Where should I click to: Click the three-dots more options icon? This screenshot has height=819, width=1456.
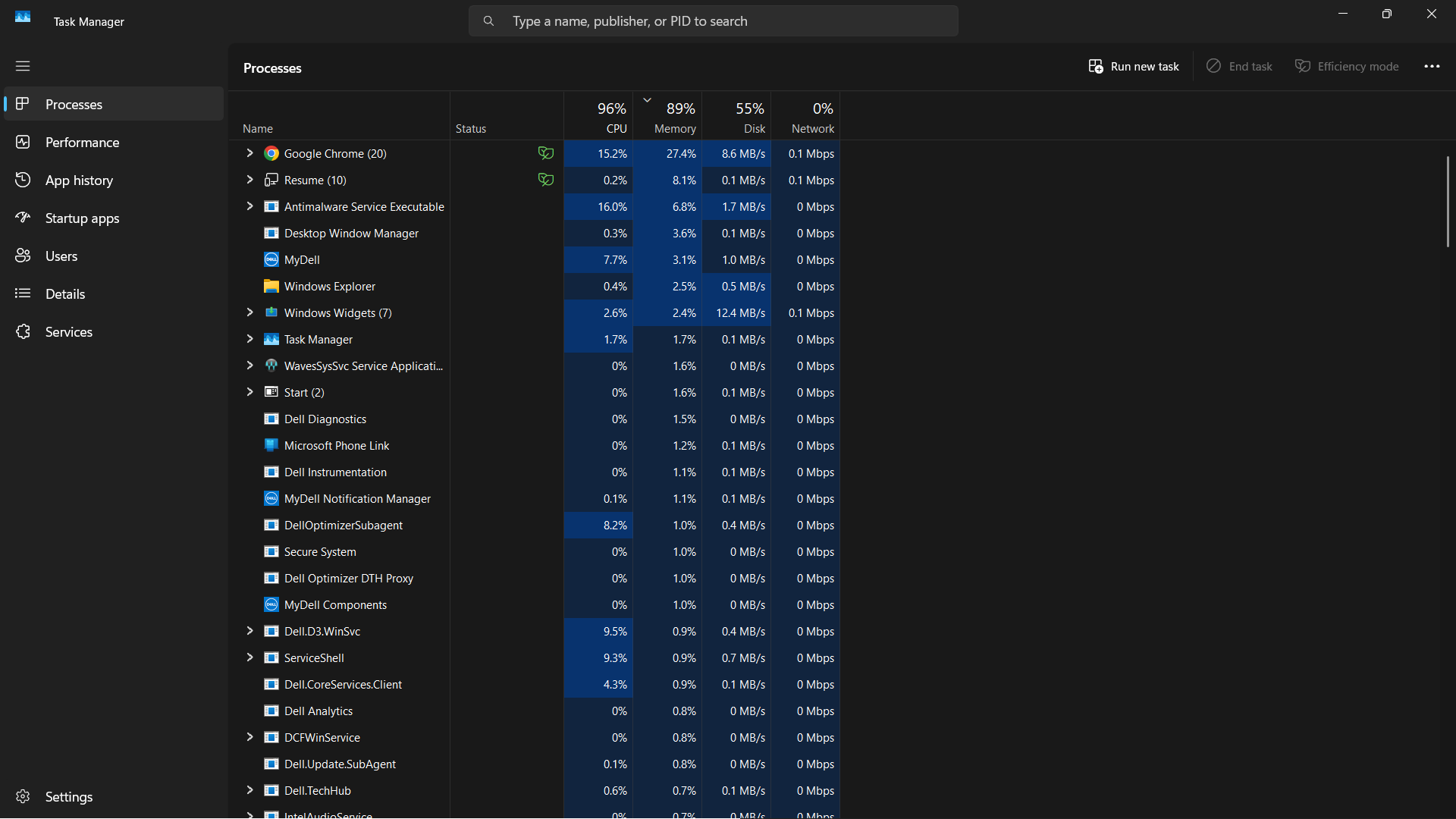coord(1432,67)
